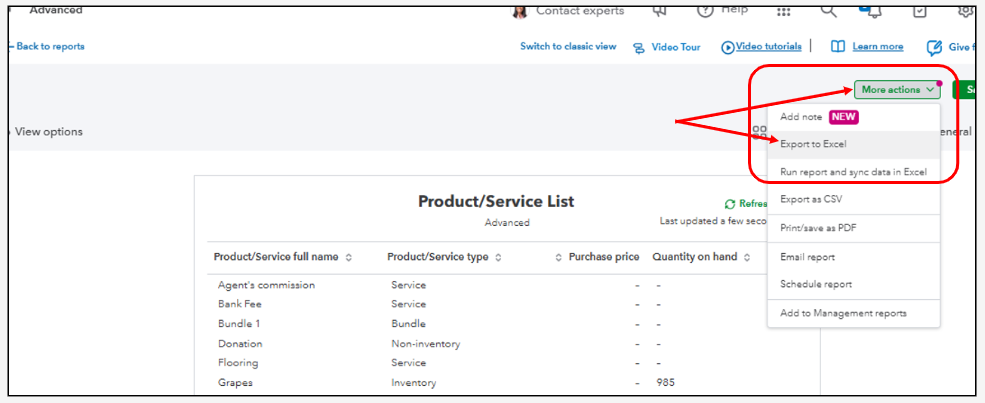Select Print/save as PDF
The height and width of the screenshot is (403, 985).
coord(818,228)
